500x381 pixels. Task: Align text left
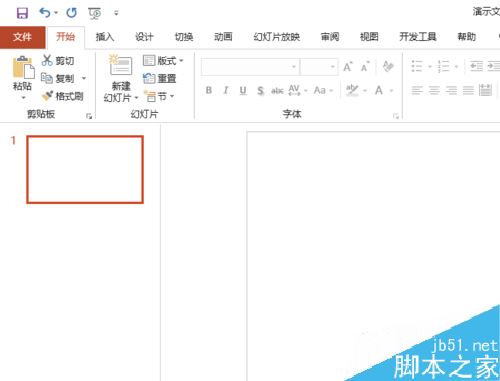click(x=417, y=90)
